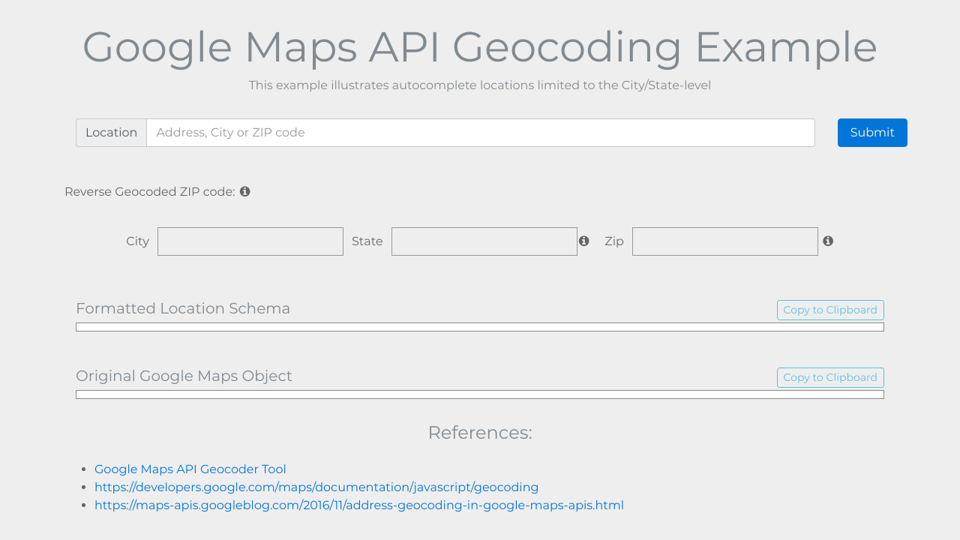Click the Formatted Location Schema heading
The width and height of the screenshot is (960, 540).
pos(183,308)
